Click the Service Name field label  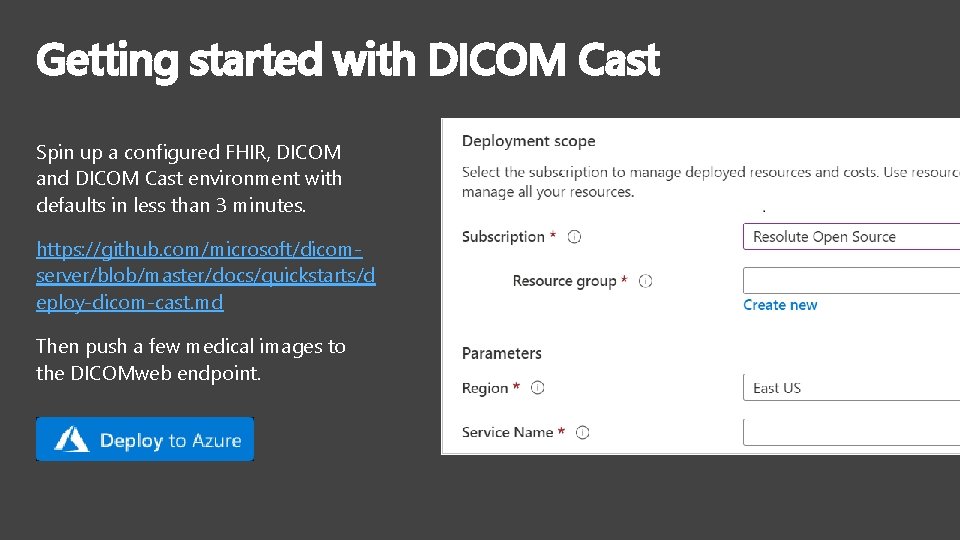[x=508, y=432]
